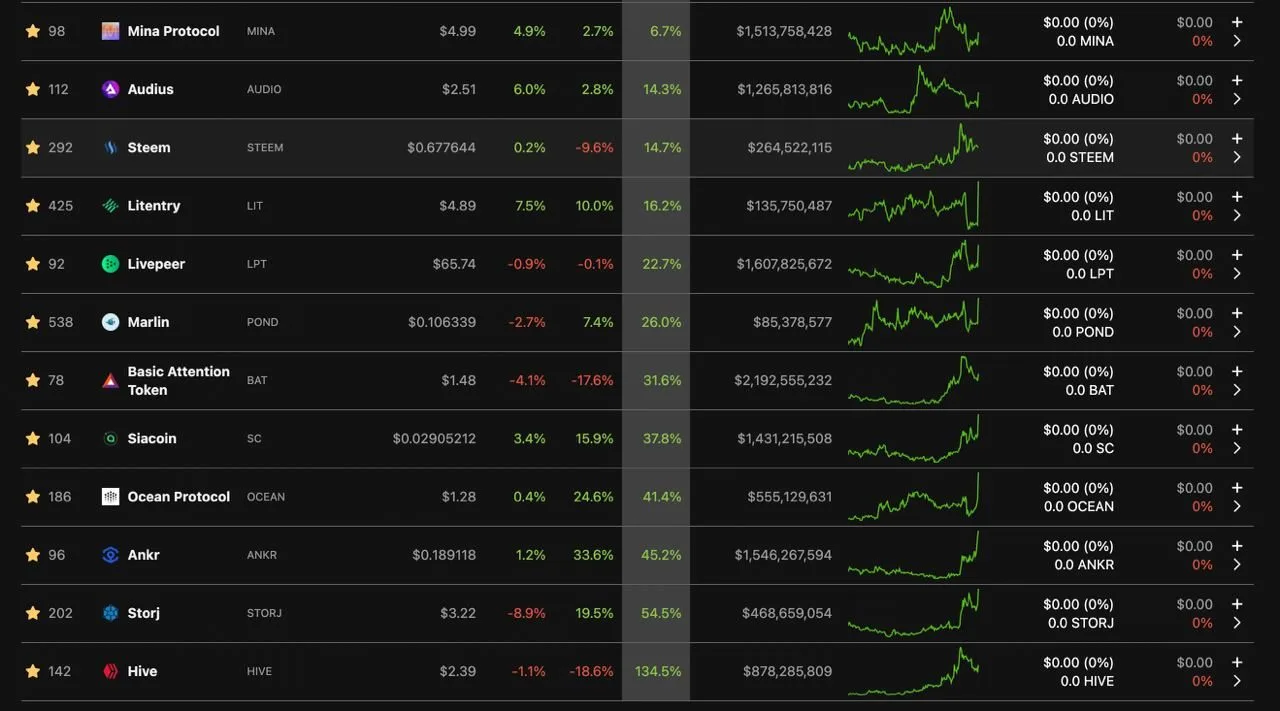Screen dimensions: 1280x711
Task: Click the Storj blue logo icon
Action: pos(111,613)
